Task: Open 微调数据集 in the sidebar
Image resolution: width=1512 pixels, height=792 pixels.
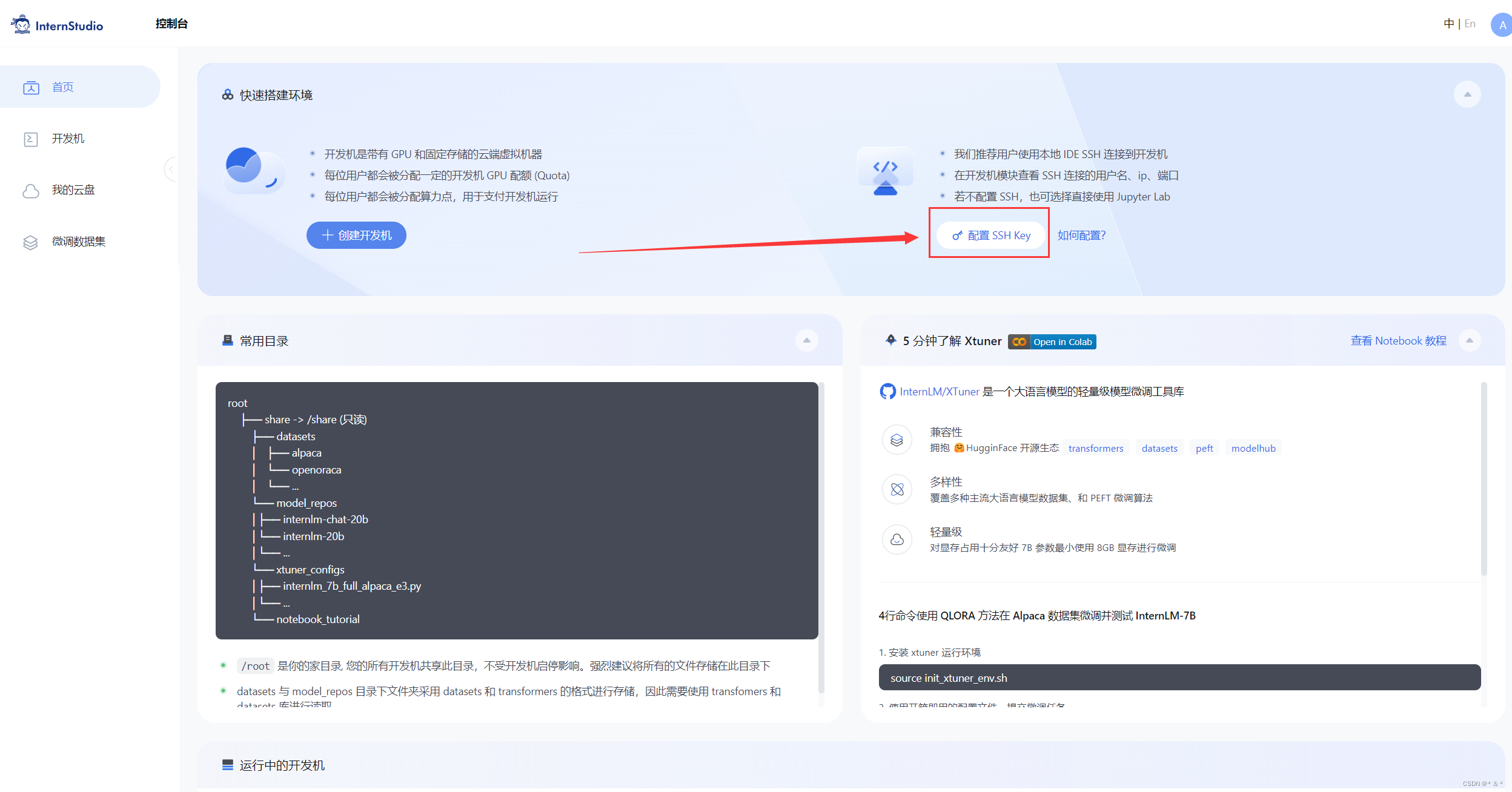Action: click(x=79, y=242)
